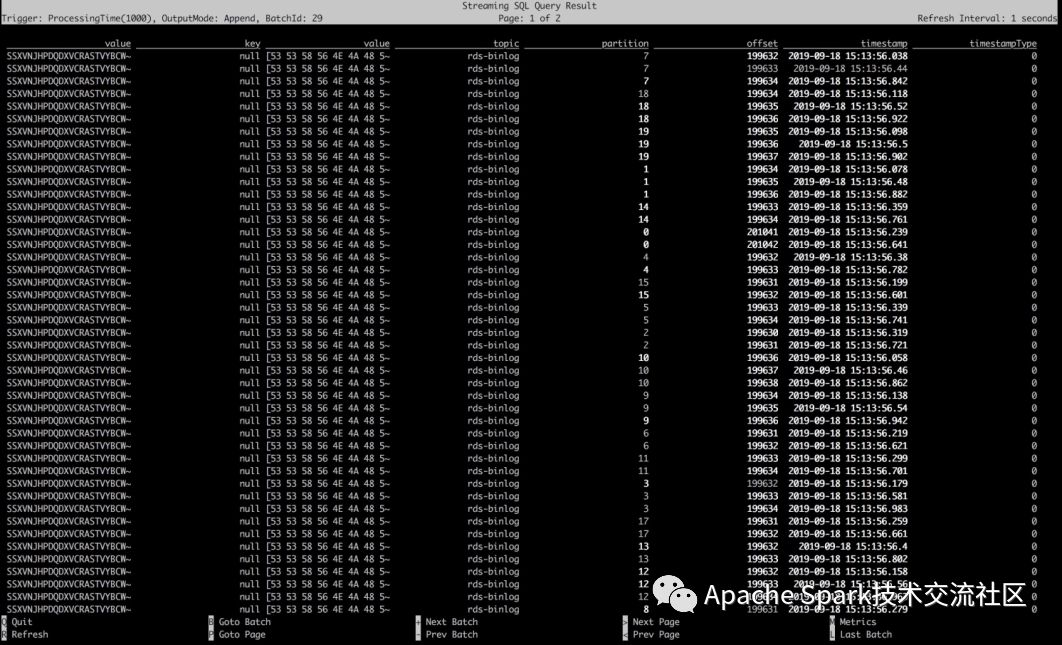Select timestamp 2019-09-18 15:13:56.179

point(848,483)
